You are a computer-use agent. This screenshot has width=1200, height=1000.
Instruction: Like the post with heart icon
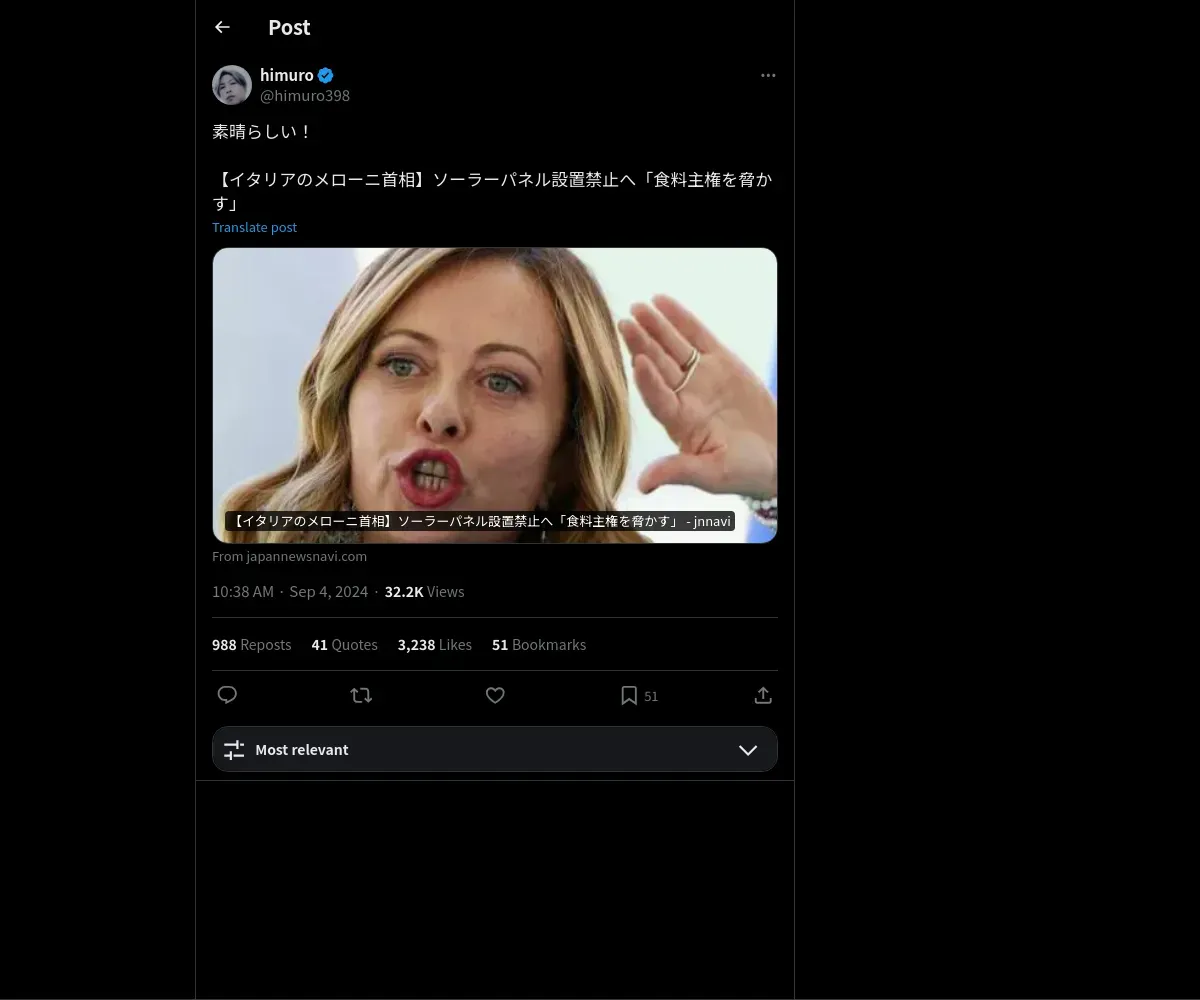pos(495,695)
